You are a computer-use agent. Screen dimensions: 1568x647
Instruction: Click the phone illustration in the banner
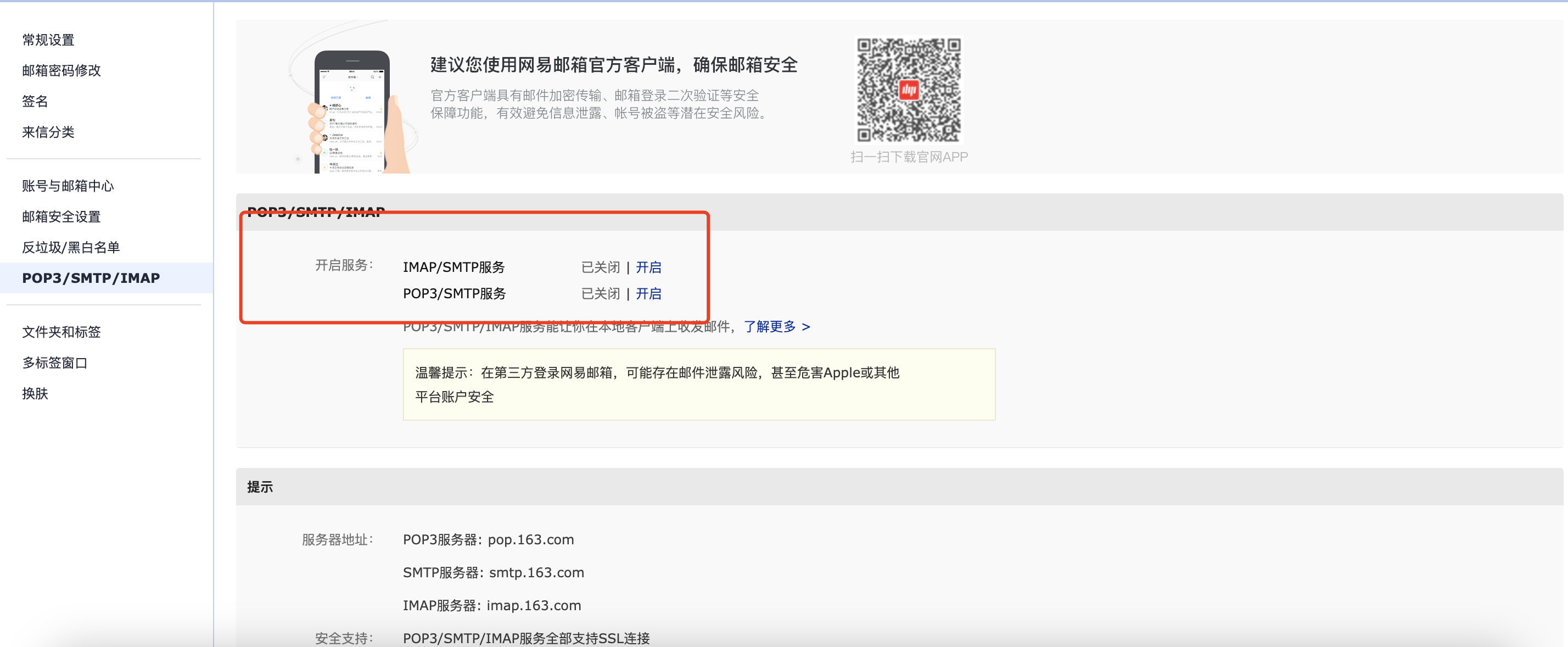tap(352, 113)
